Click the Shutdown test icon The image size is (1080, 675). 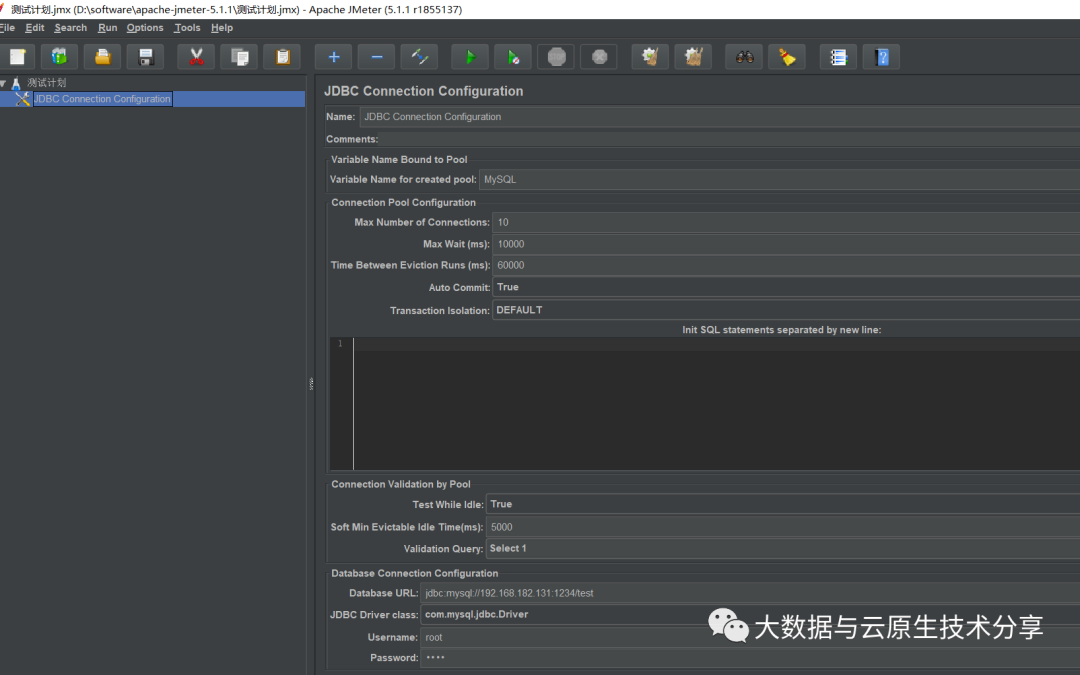pos(599,57)
